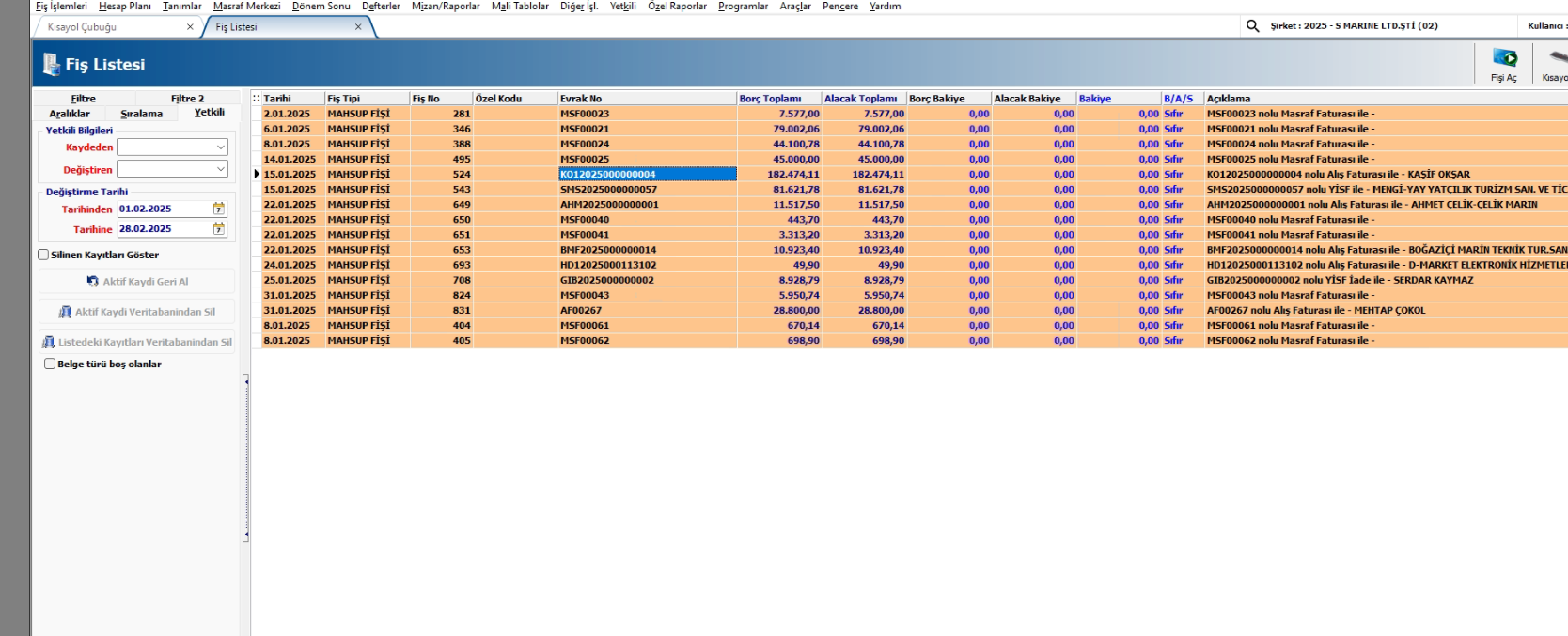Sort by the Alacak Toplamı column header

click(864, 98)
